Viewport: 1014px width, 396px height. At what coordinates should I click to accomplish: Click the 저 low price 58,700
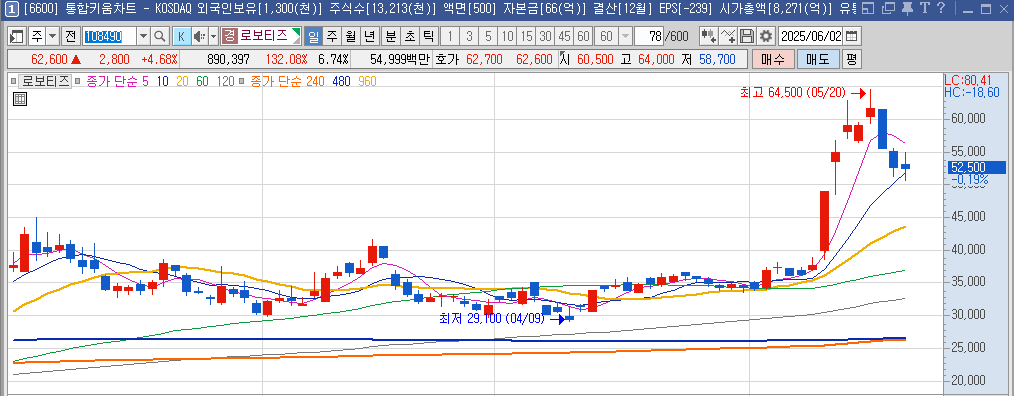pos(717,60)
